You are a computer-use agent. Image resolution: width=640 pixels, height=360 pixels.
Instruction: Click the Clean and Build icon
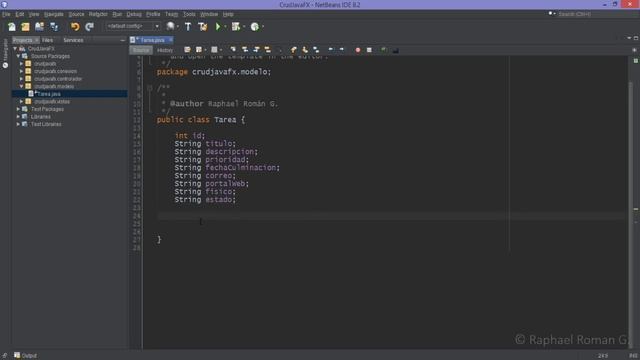[x=202, y=27]
